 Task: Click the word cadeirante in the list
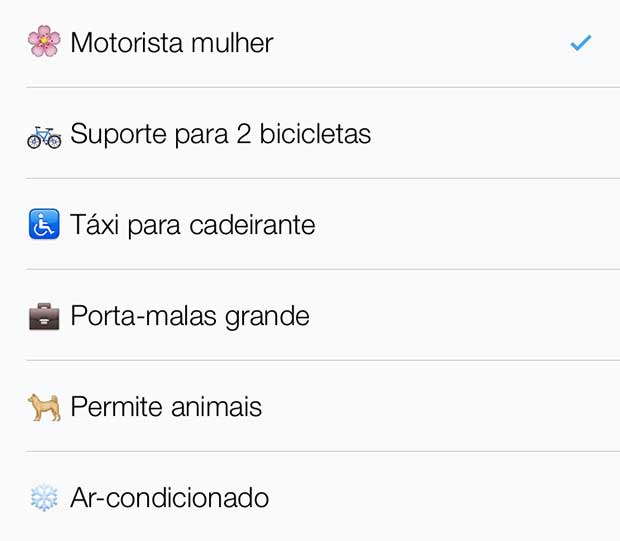coord(252,225)
